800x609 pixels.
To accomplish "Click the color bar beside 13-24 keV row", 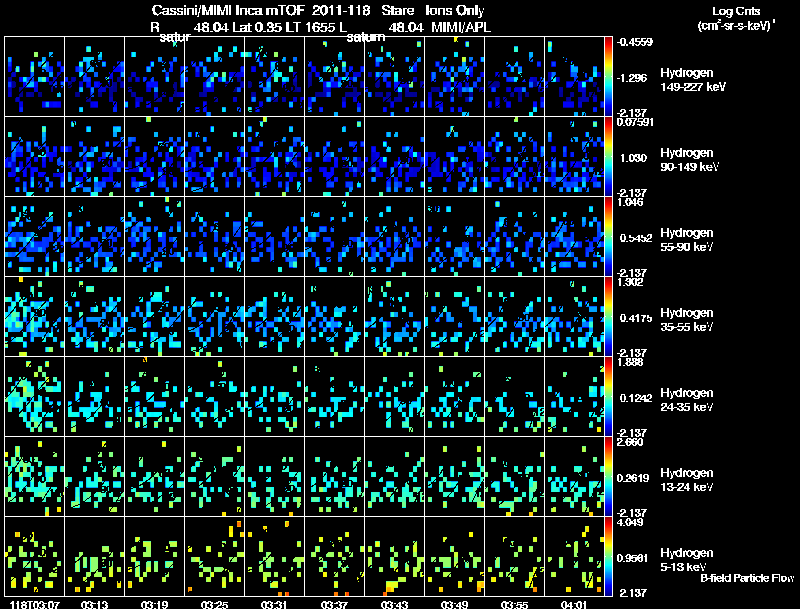I will [x=609, y=476].
